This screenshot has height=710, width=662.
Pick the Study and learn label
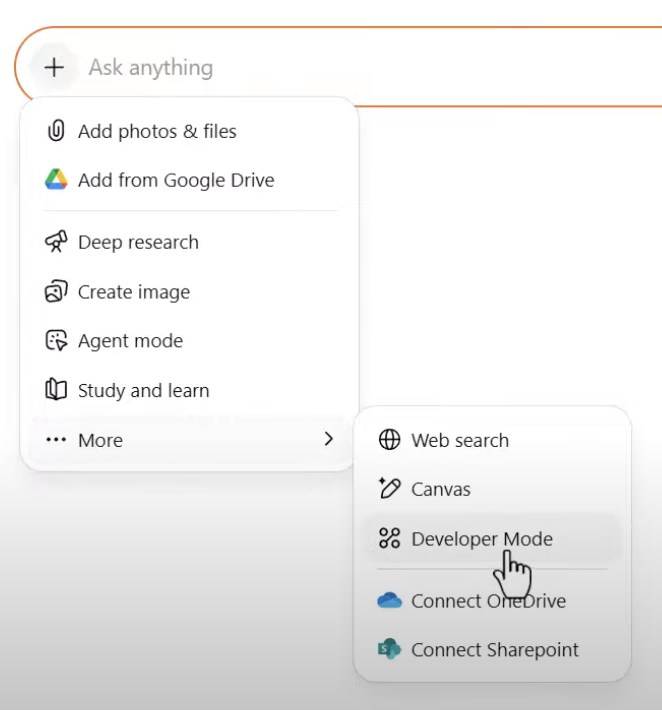pos(144,390)
